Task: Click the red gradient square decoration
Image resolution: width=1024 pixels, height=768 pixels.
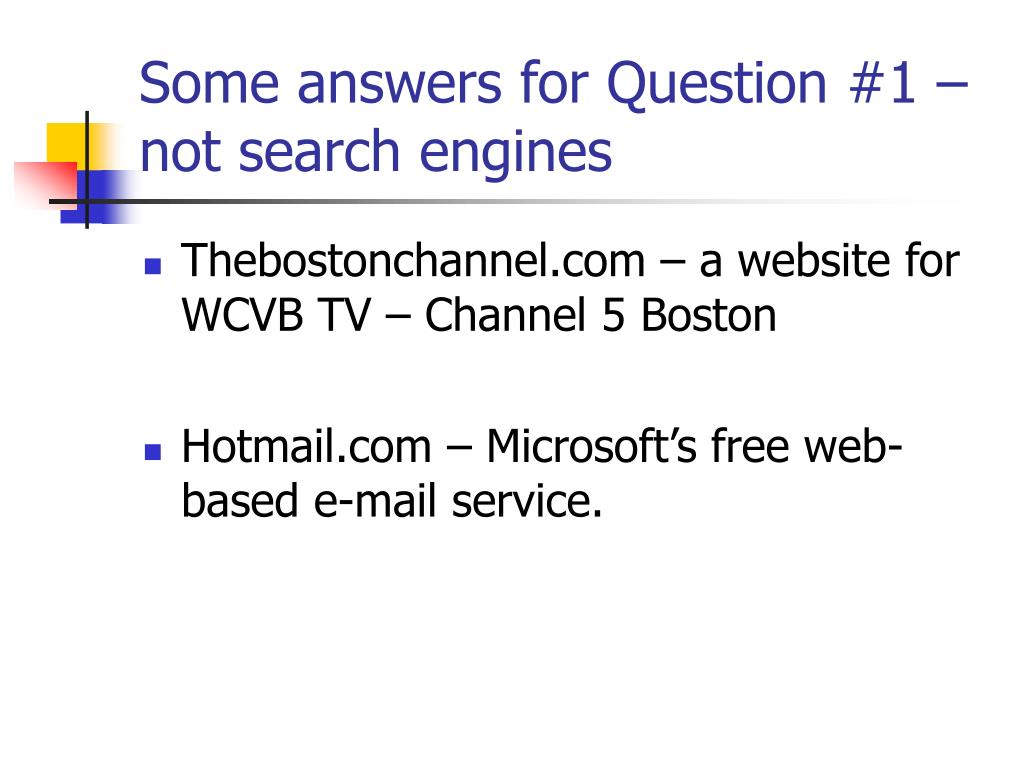Action: pyautogui.click(x=45, y=185)
